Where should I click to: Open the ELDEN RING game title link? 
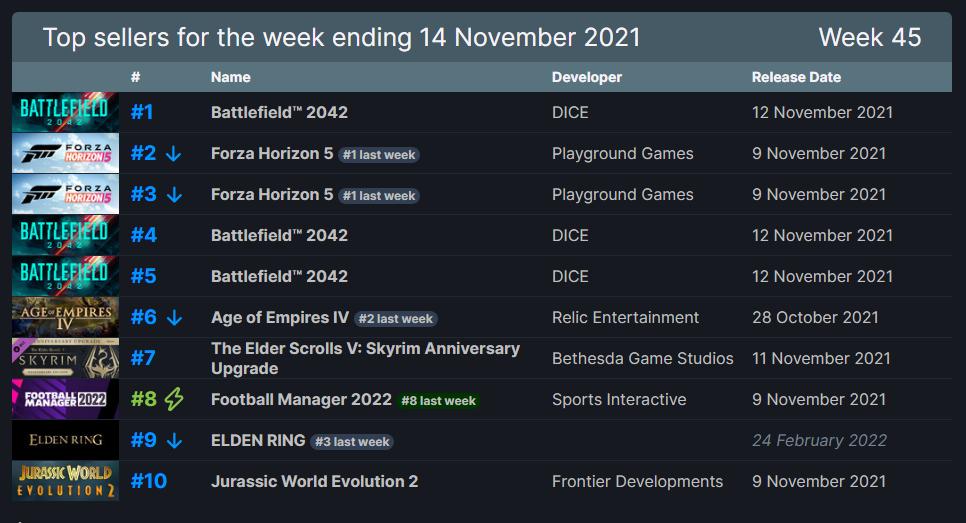pyautogui.click(x=258, y=440)
